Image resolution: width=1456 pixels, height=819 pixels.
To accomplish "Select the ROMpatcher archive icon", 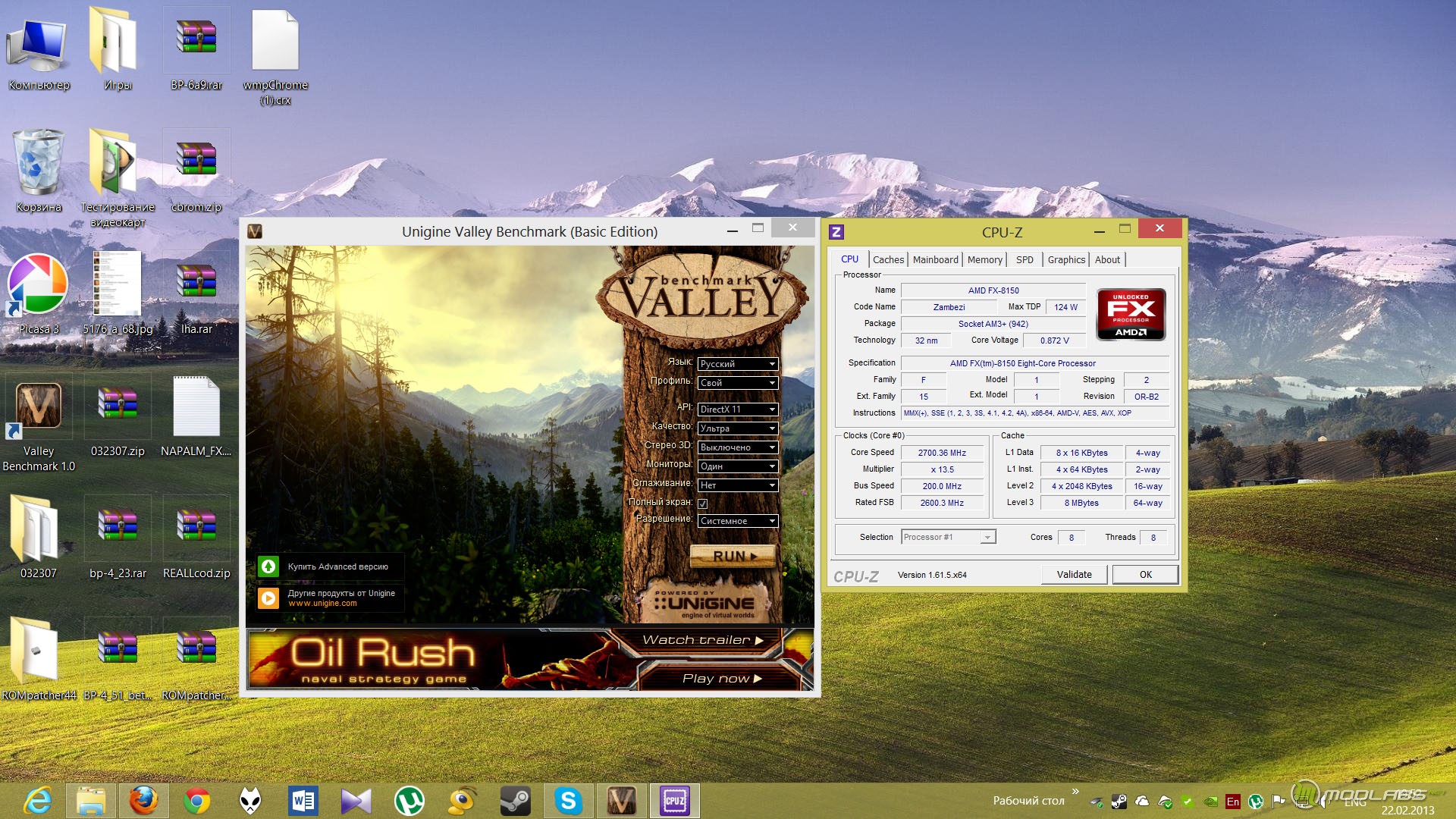I will (196, 660).
